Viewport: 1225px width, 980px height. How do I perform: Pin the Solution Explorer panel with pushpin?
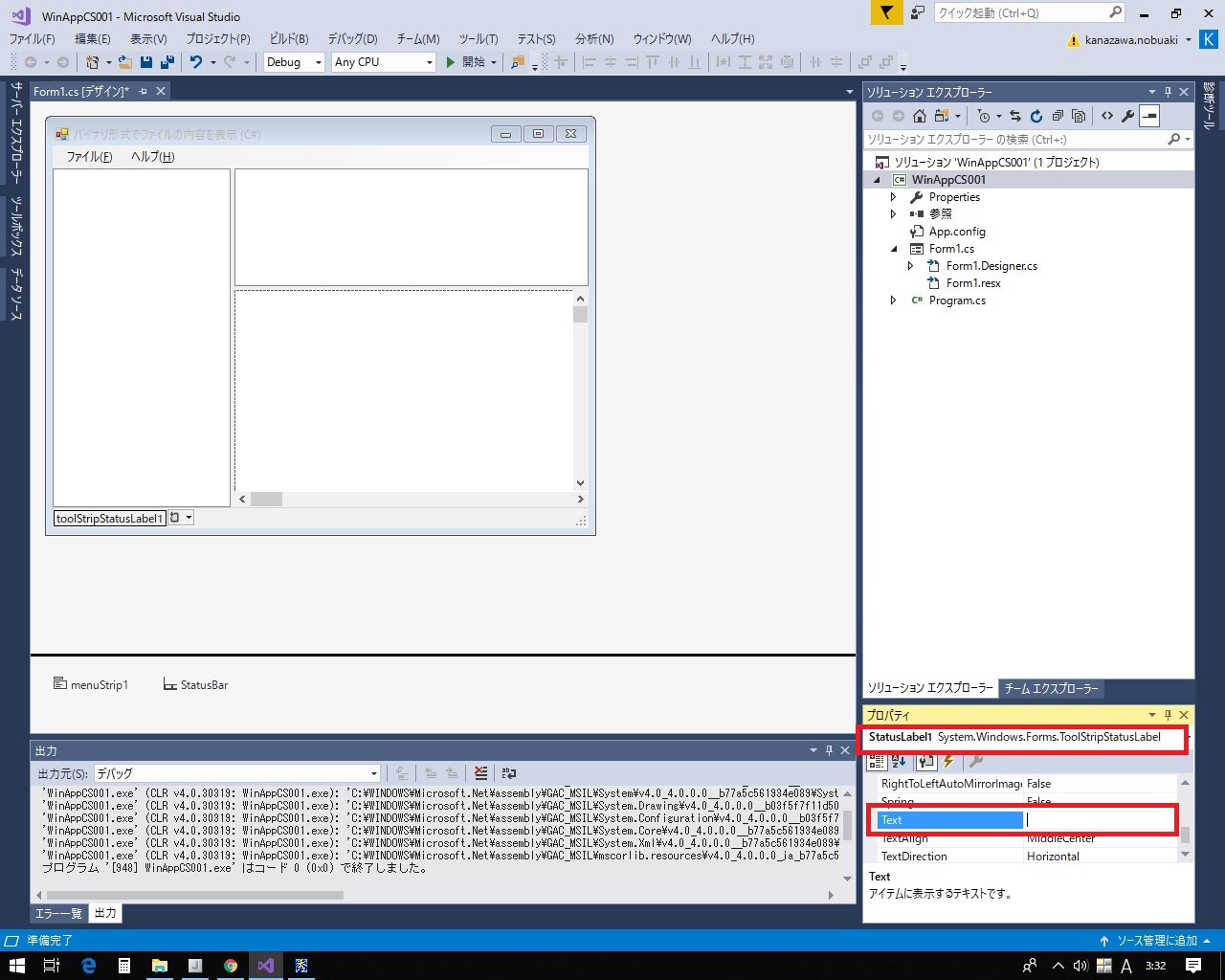(x=1168, y=92)
